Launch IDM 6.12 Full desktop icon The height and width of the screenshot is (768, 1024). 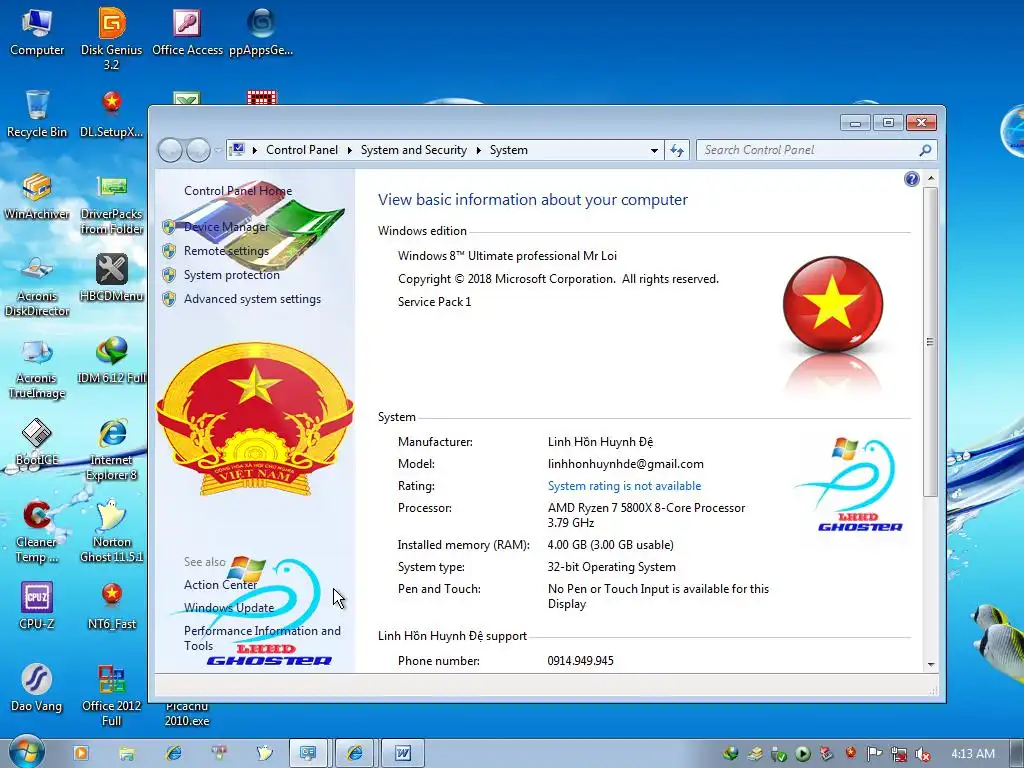(x=112, y=360)
